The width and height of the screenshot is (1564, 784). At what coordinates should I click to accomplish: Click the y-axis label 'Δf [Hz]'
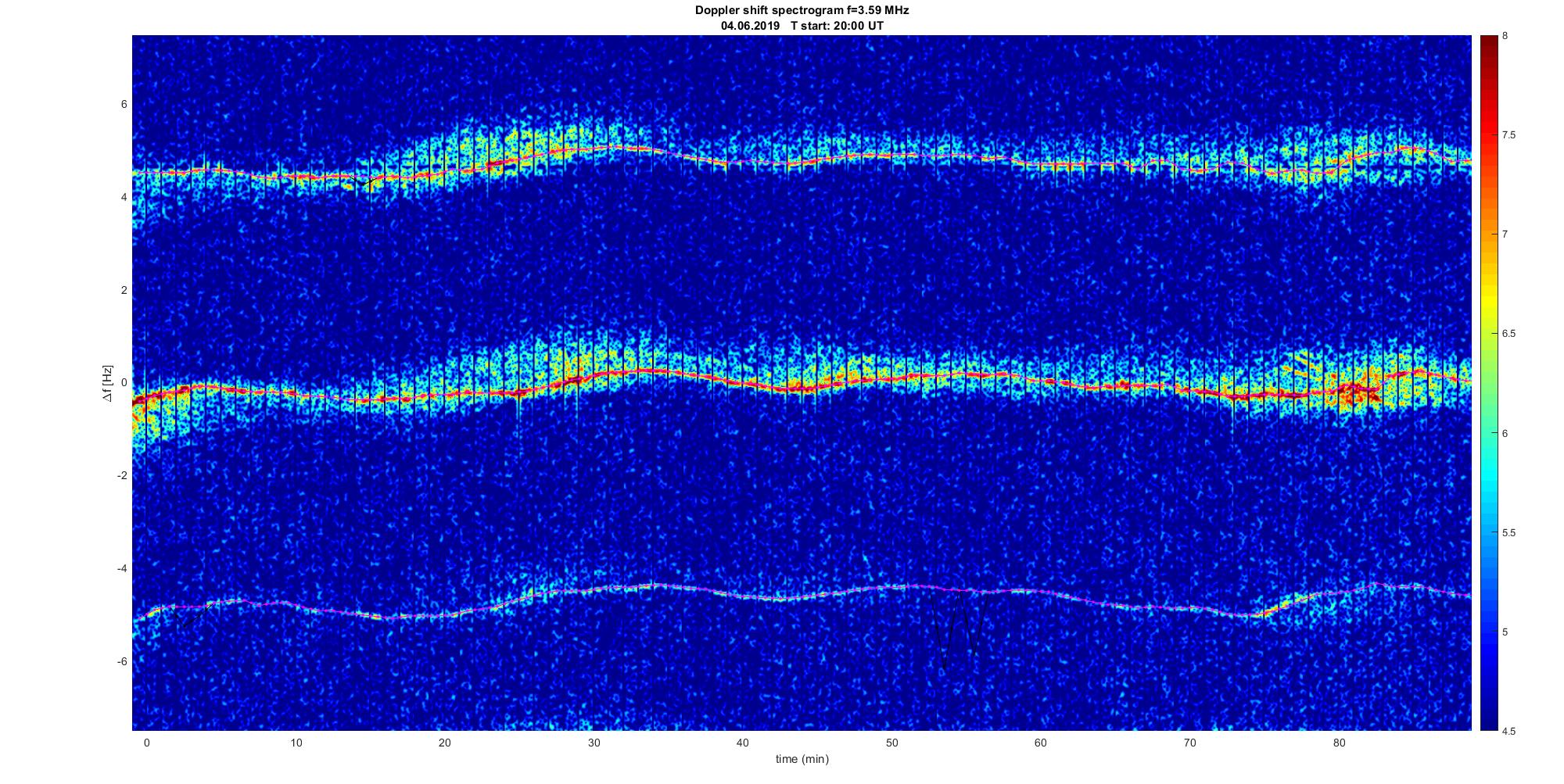click(x=108, y=383)
